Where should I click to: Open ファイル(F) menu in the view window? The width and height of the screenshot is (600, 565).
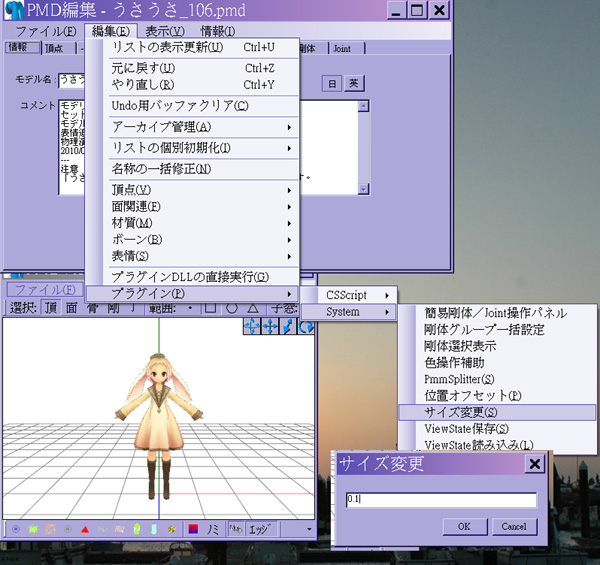pyautogui.click(x=45, y=290)
